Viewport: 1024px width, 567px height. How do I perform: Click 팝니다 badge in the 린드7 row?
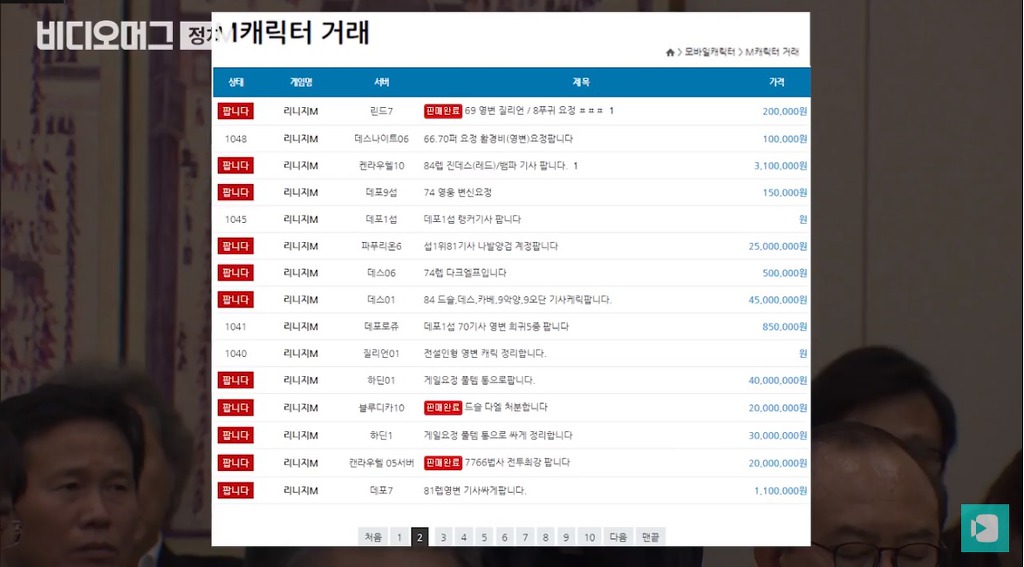point(236,111)
